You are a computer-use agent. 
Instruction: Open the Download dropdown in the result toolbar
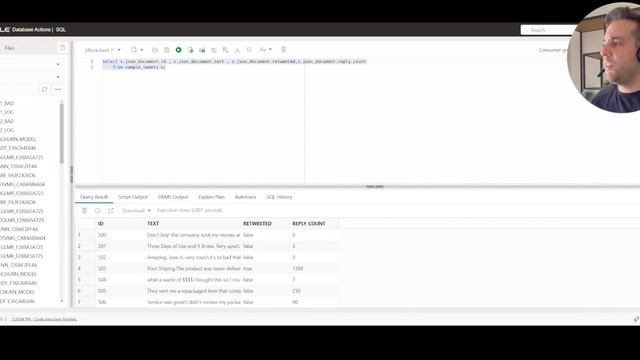137,211
